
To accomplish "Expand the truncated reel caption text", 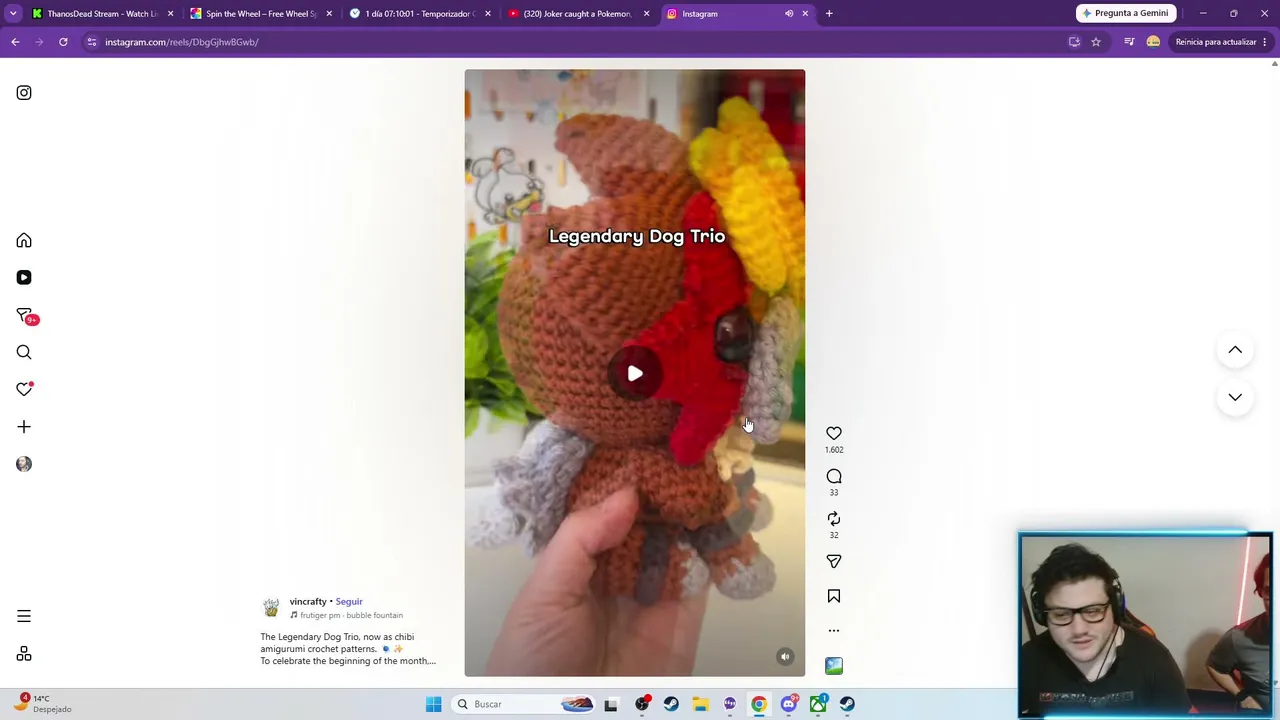I will (348, 649).
